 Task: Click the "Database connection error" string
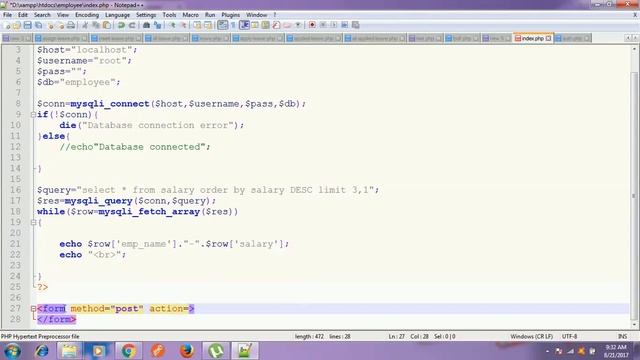(158, 125)
